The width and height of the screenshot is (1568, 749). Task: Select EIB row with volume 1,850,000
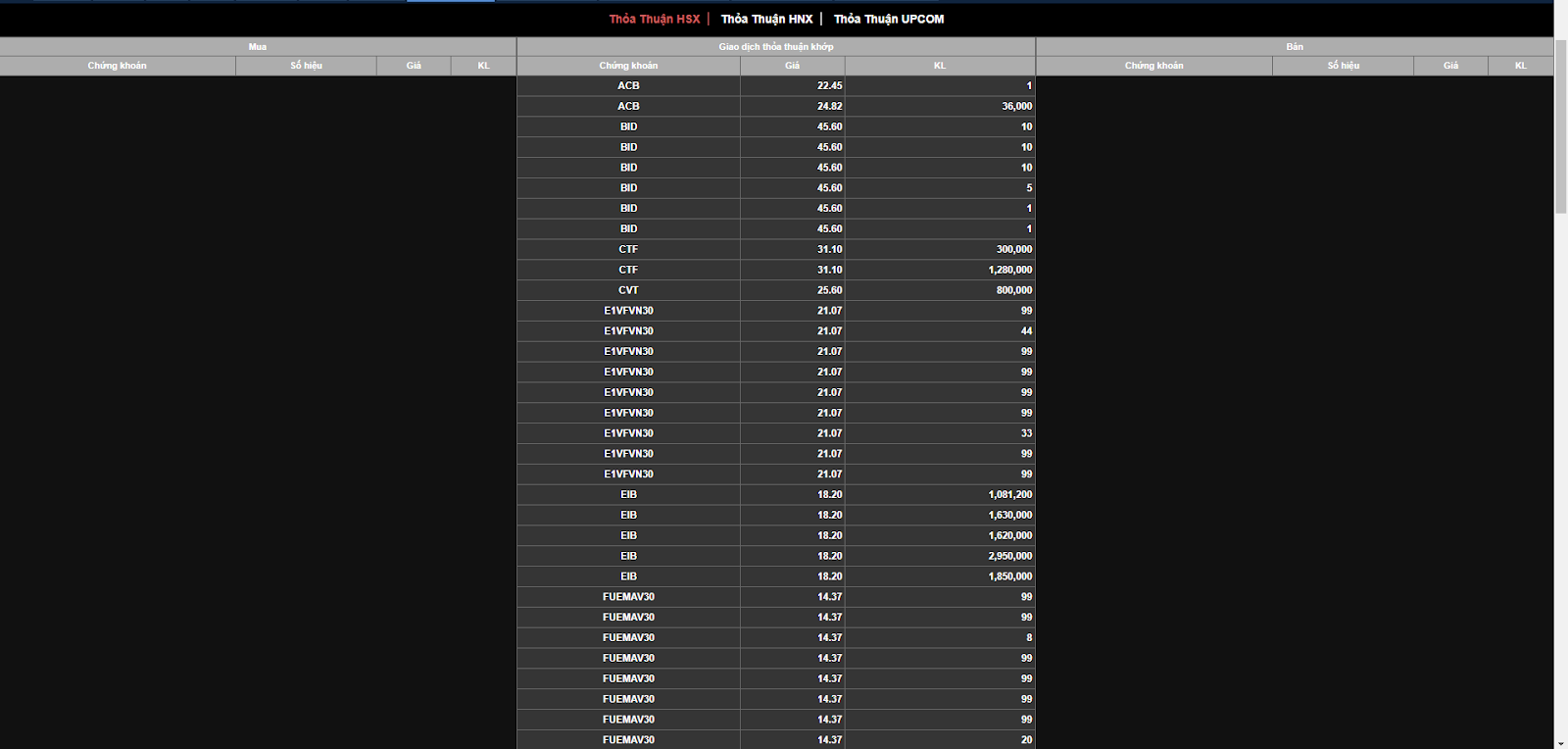point(776,577)
